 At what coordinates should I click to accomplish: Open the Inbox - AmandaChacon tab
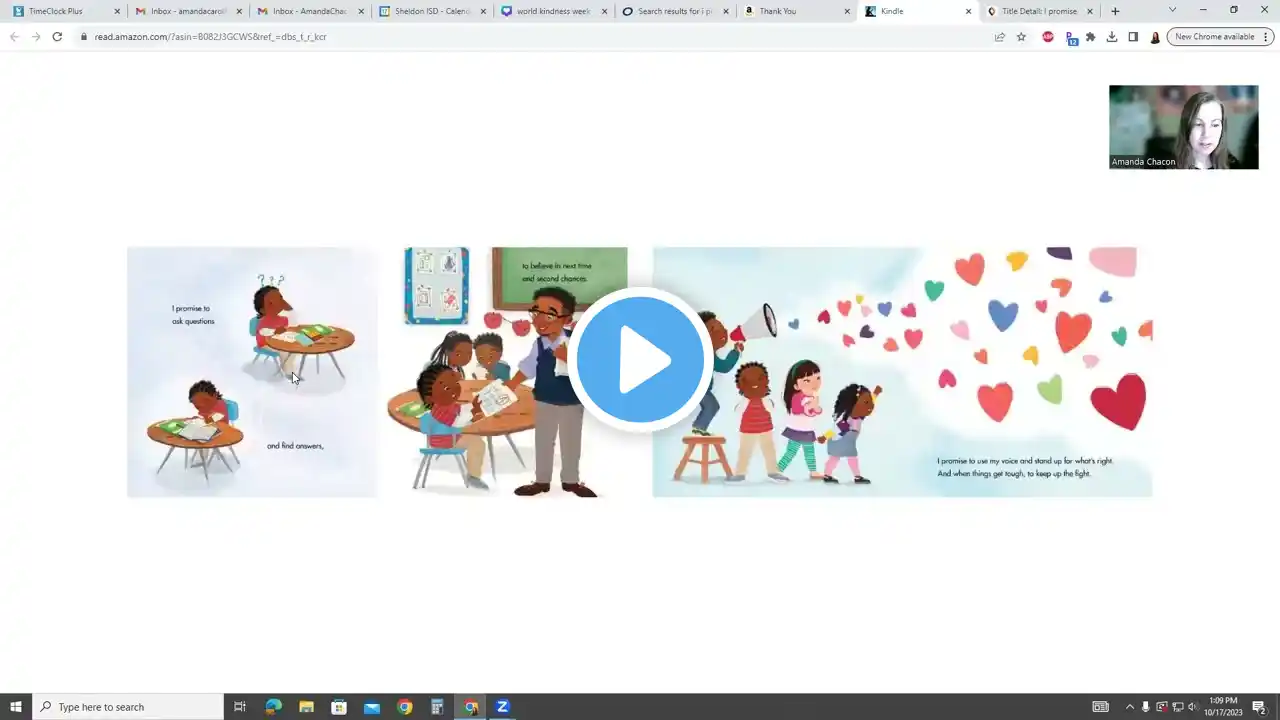click(309, 11)
